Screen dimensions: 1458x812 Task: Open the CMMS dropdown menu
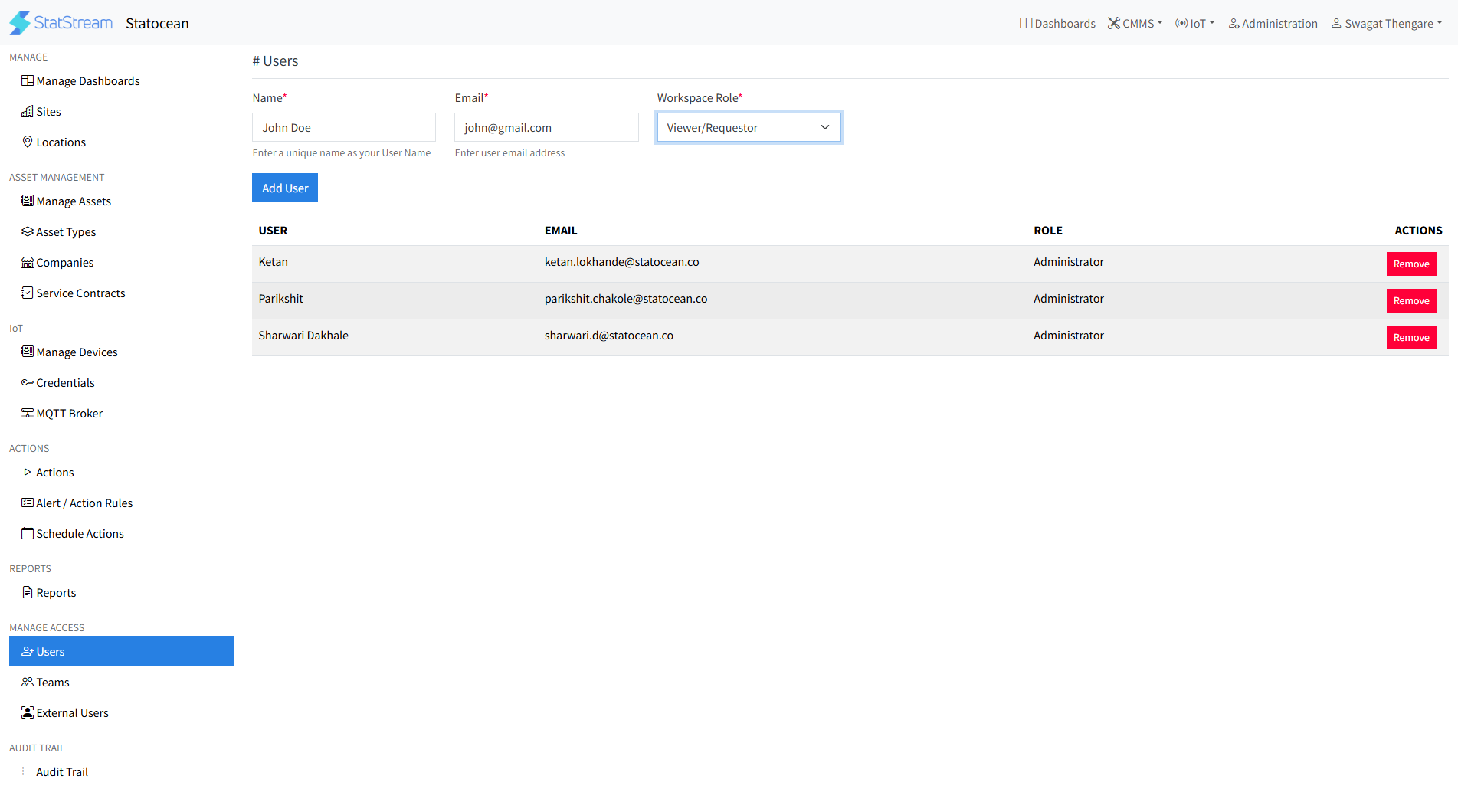pos(1135,24)
